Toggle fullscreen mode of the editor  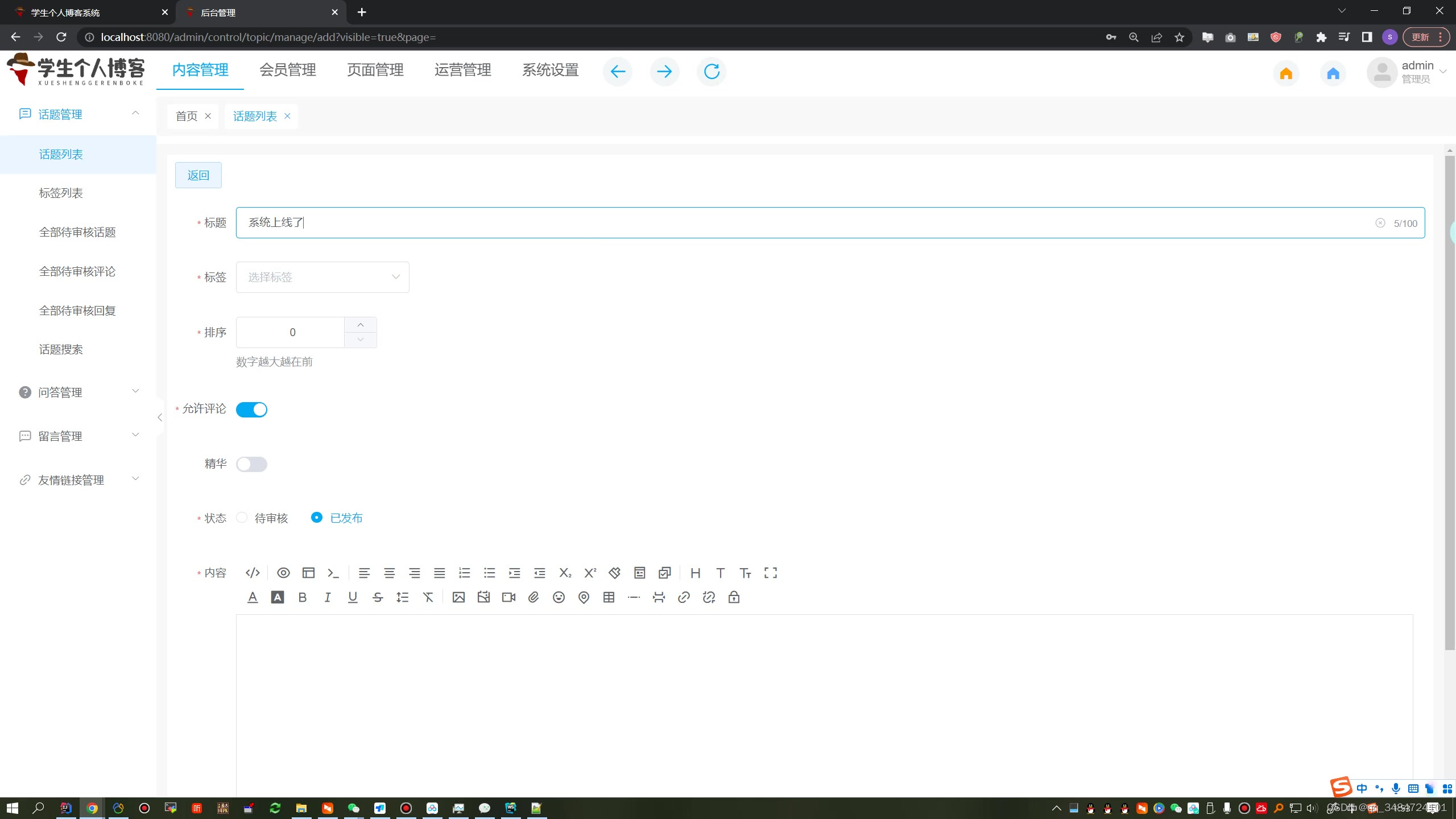[x=770, y=573]
